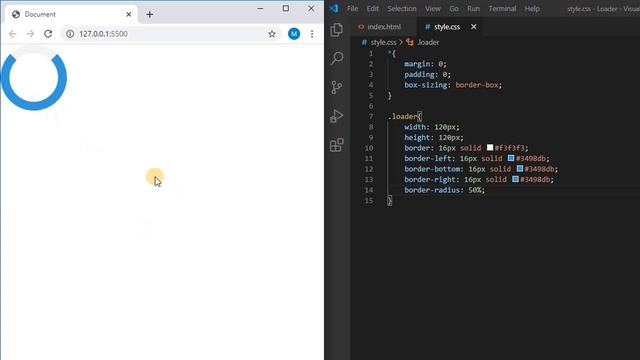640x360 pixels.
Task: Open the Explorer view in VS Code
Action: click(x=336, y=29)
